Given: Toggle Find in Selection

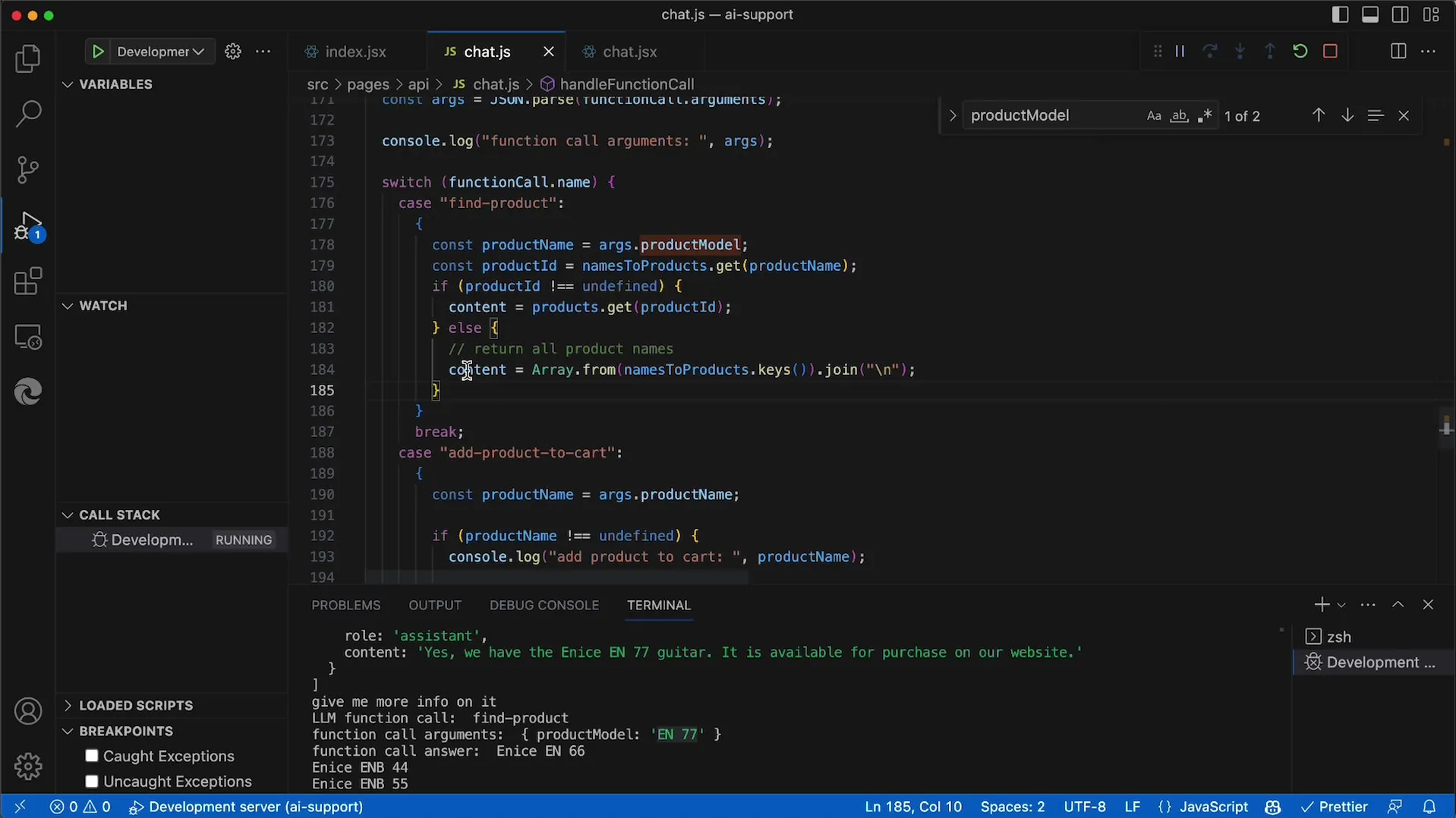Looking at the screenshot, I should pyautogui.click(x=1376, y=115).
